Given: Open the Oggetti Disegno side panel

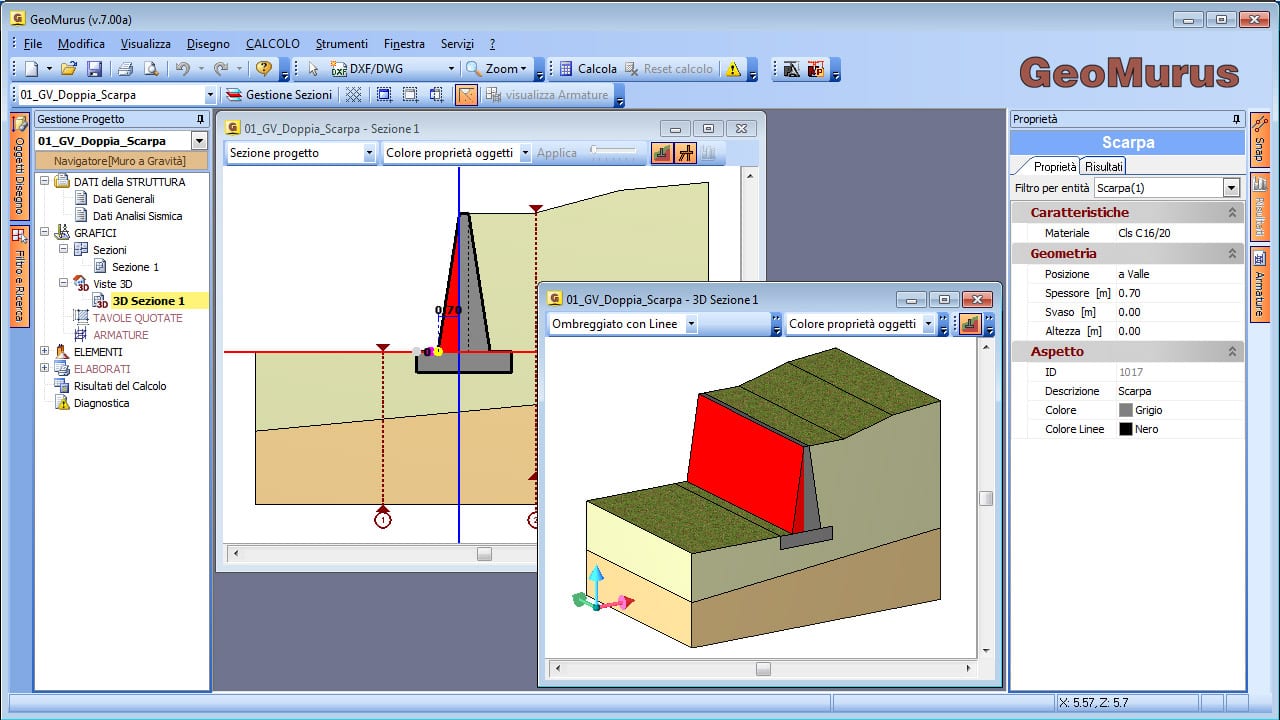Looking at the screenshot, I should [19, 165].
